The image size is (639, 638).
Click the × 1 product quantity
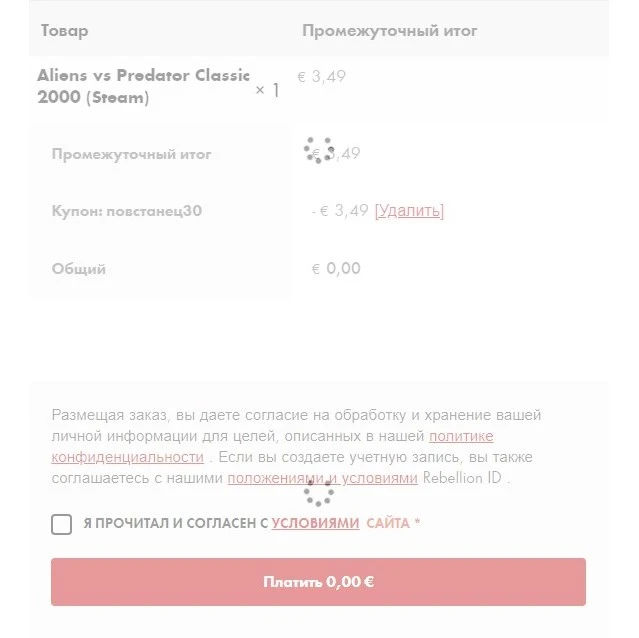pyautogui.click(x=267, y=90)
